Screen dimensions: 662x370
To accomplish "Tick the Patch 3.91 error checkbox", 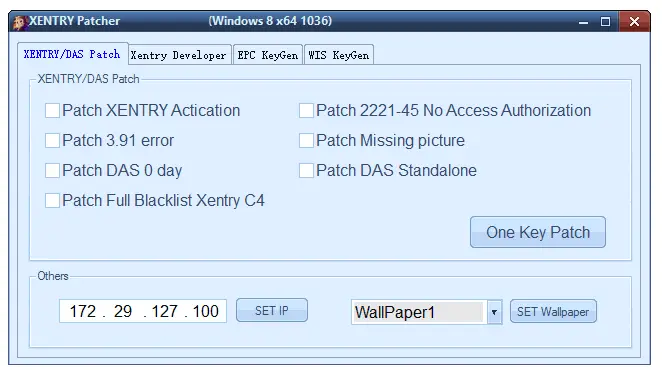I will coord(52,141).
